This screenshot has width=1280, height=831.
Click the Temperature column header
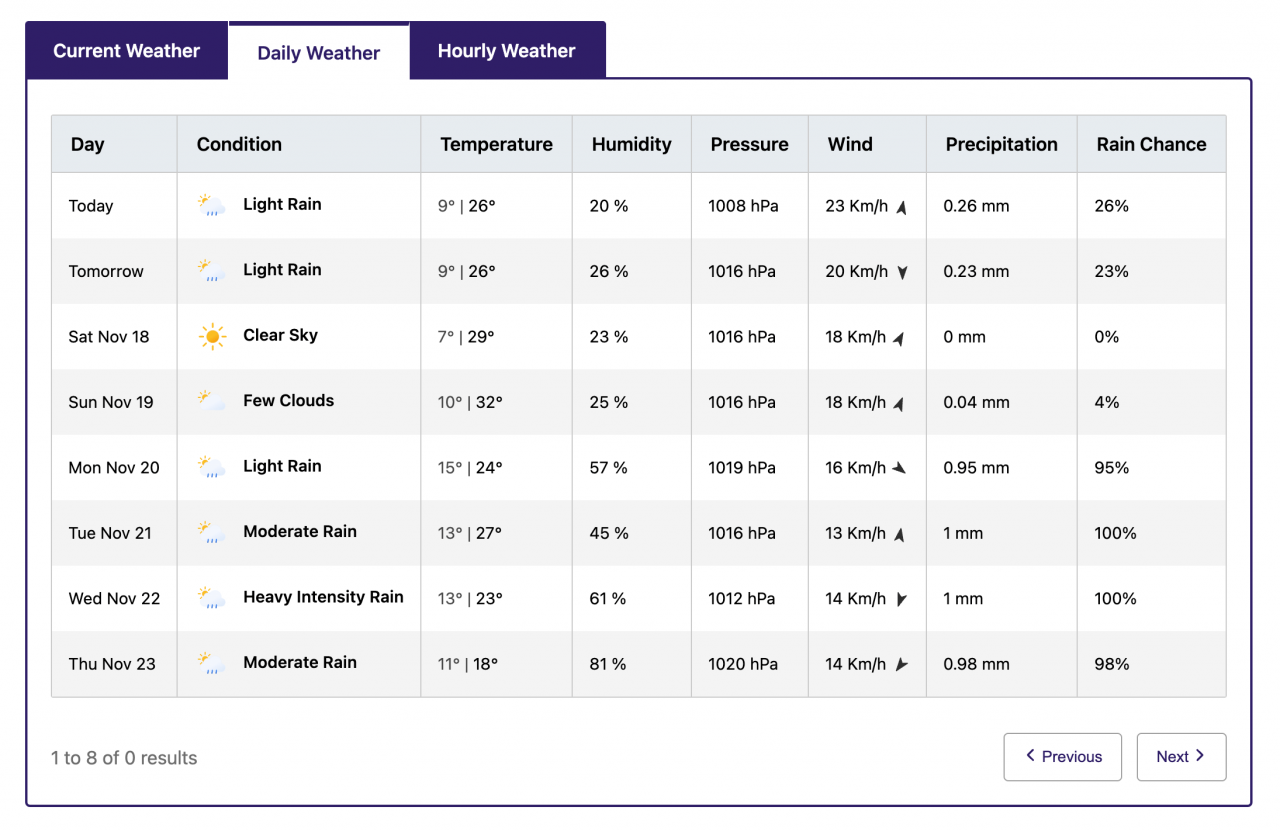click(496, 143)
